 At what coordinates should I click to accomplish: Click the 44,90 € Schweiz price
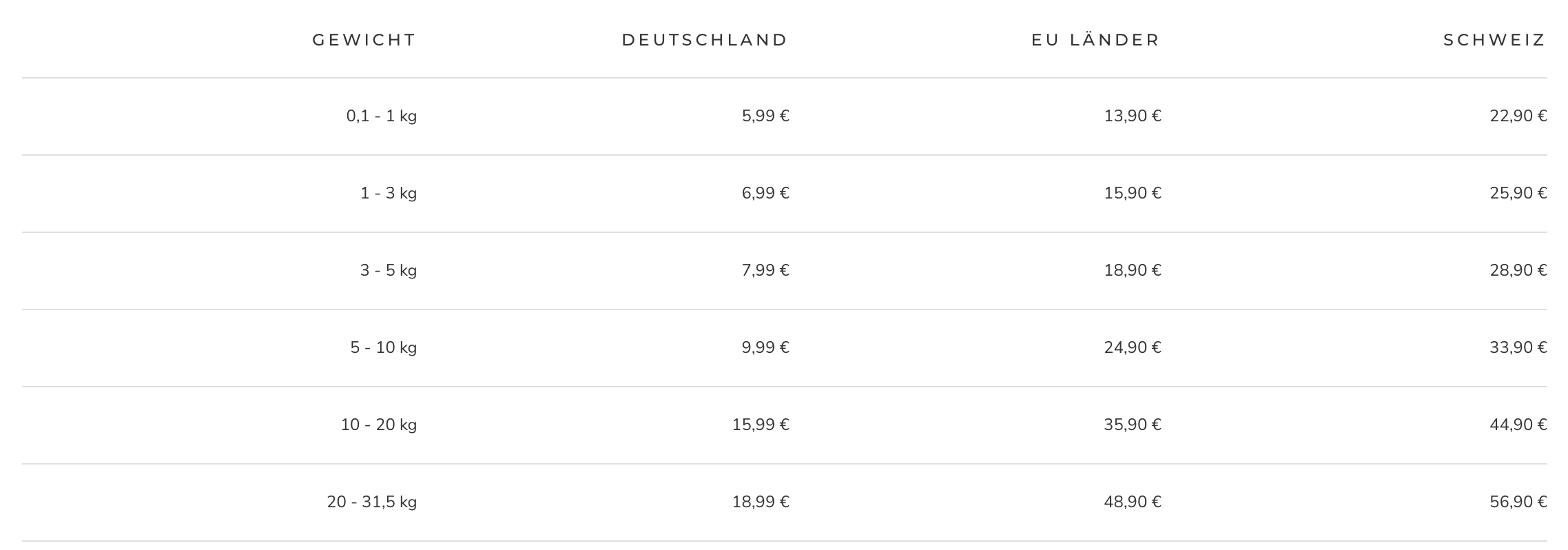[x=1518, y=425]
